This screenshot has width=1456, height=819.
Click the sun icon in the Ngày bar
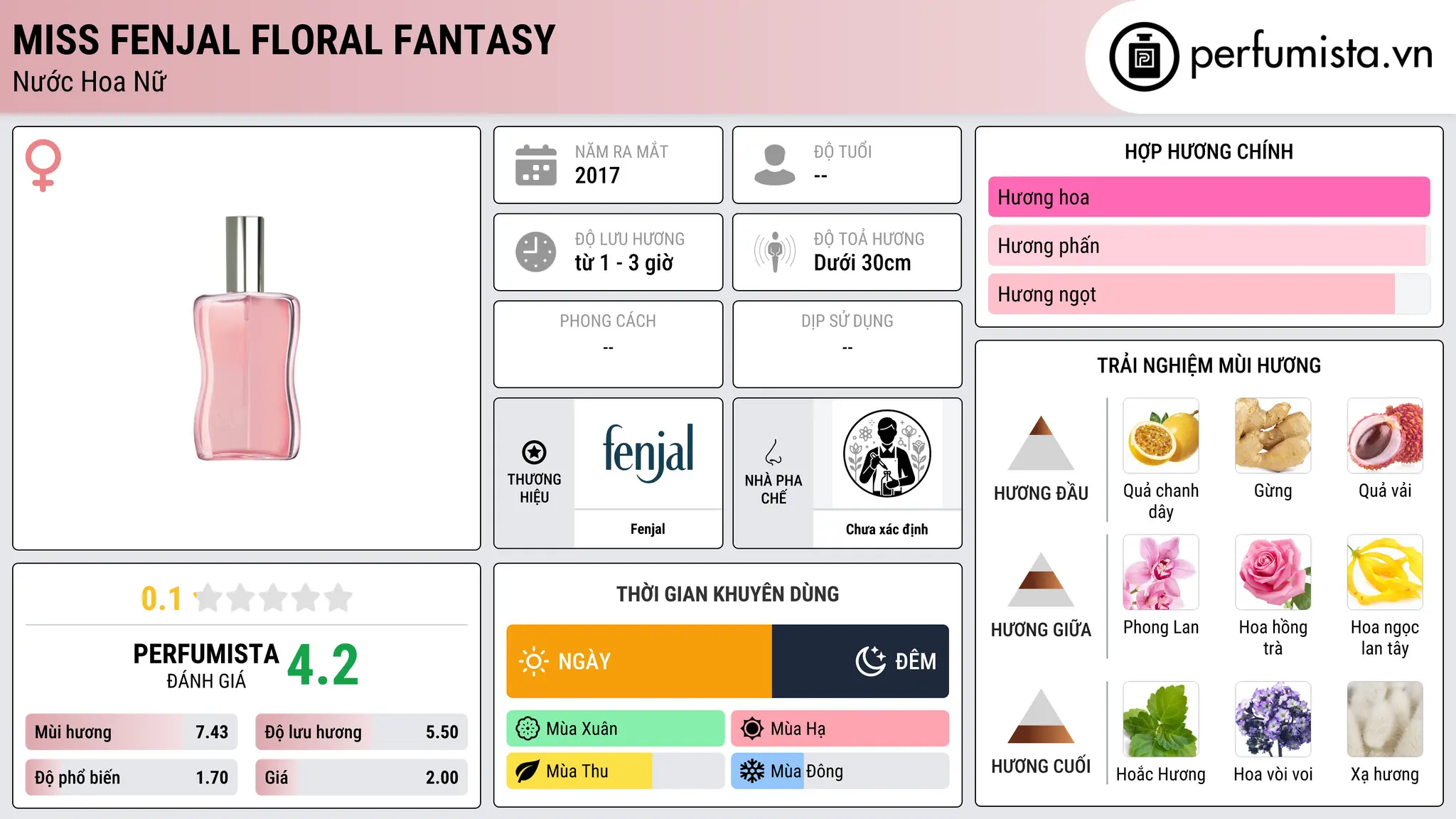point(533,661)
